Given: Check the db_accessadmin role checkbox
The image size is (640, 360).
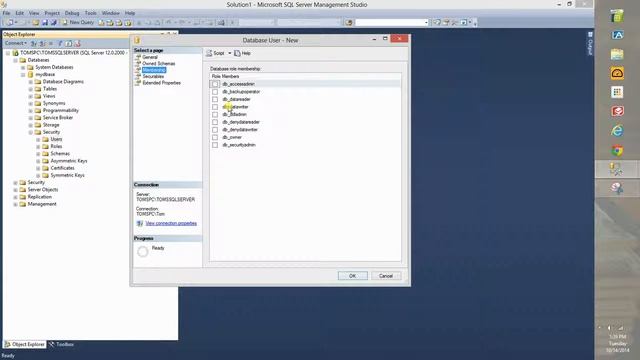Looking at the screenshot, I should click(x=215, y=84).
